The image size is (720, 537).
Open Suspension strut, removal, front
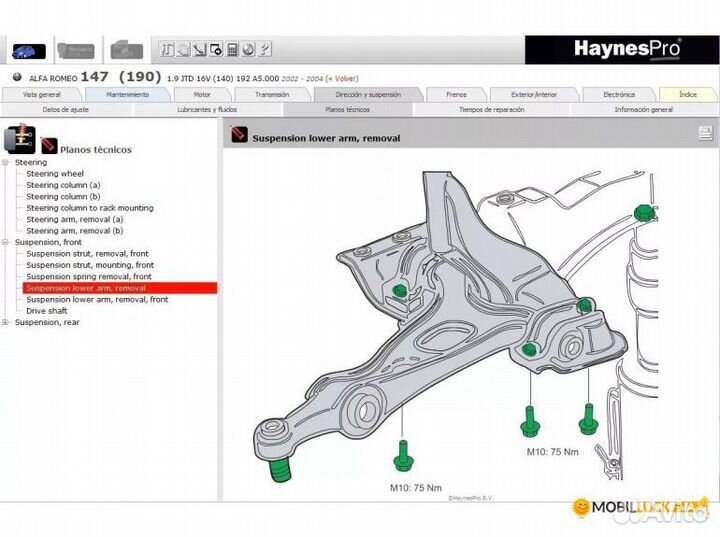[x=87, y=254]
